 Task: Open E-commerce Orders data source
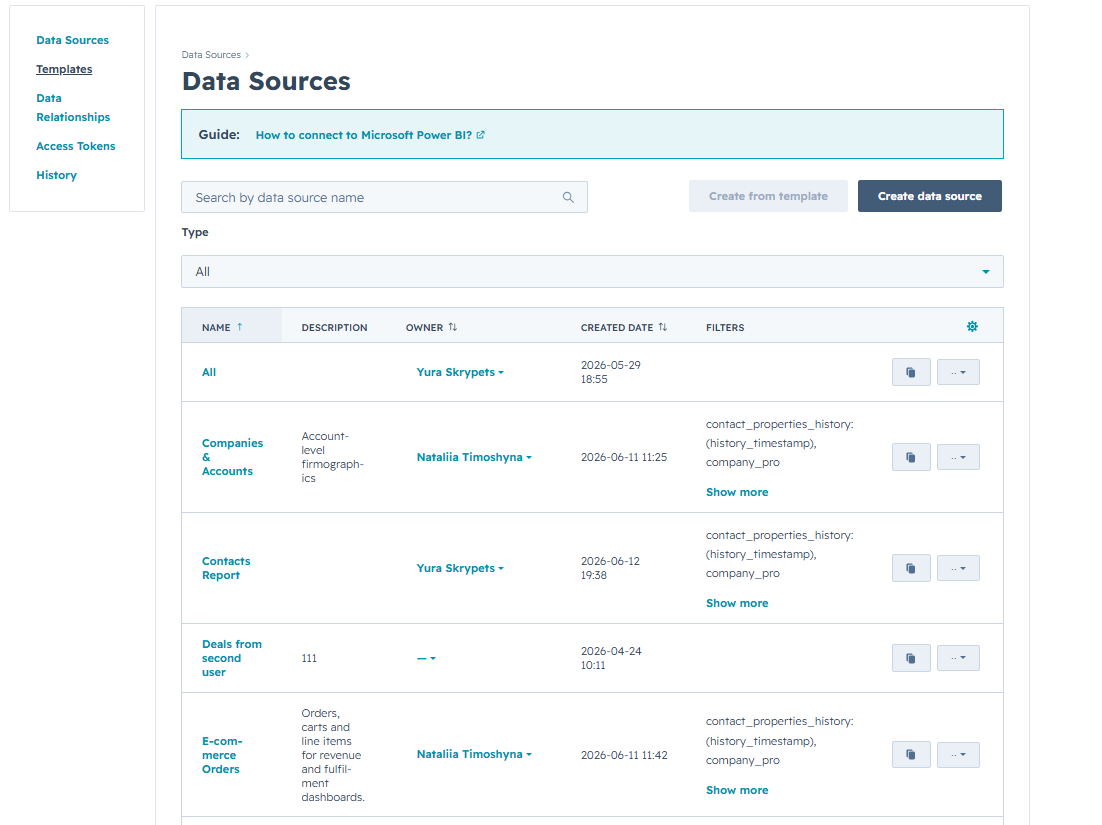coord(221,755)
